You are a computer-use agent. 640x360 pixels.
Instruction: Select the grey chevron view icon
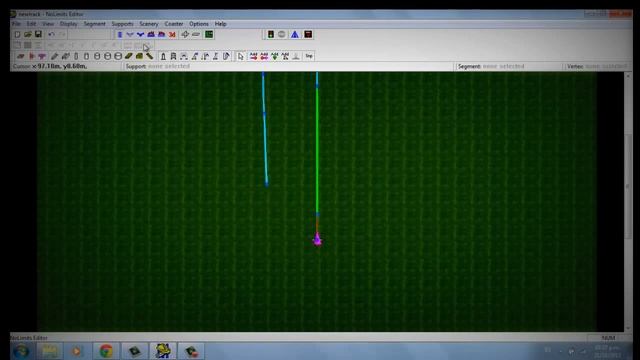click(x=130, y=35)
